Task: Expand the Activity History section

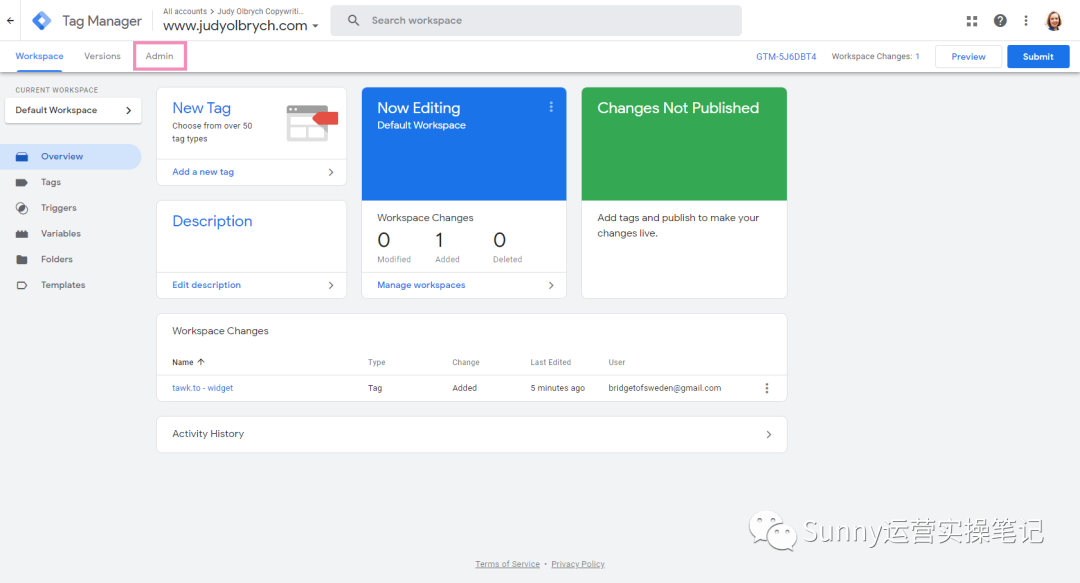Action: tap(471, 434)
